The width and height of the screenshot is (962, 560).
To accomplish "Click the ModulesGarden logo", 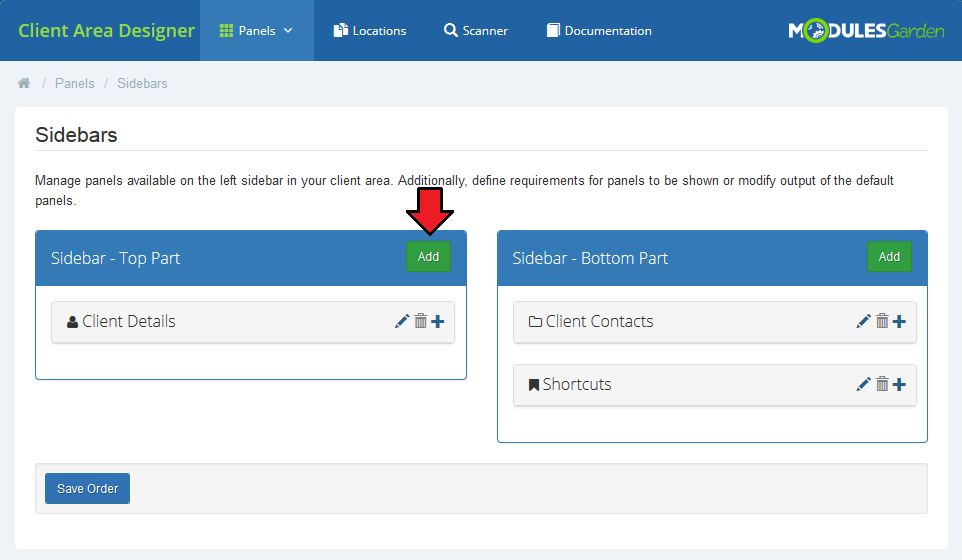I will (866, 31).
